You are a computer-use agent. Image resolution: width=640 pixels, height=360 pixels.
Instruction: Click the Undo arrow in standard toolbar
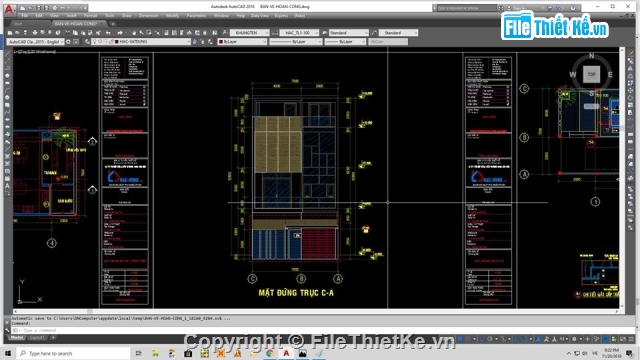[109, 33]
